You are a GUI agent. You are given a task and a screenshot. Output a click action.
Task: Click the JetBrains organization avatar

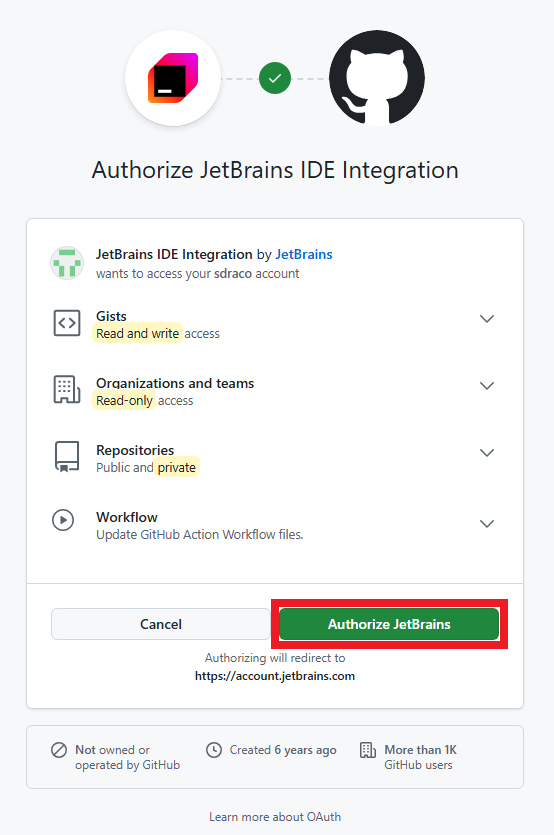click(67, 263)
